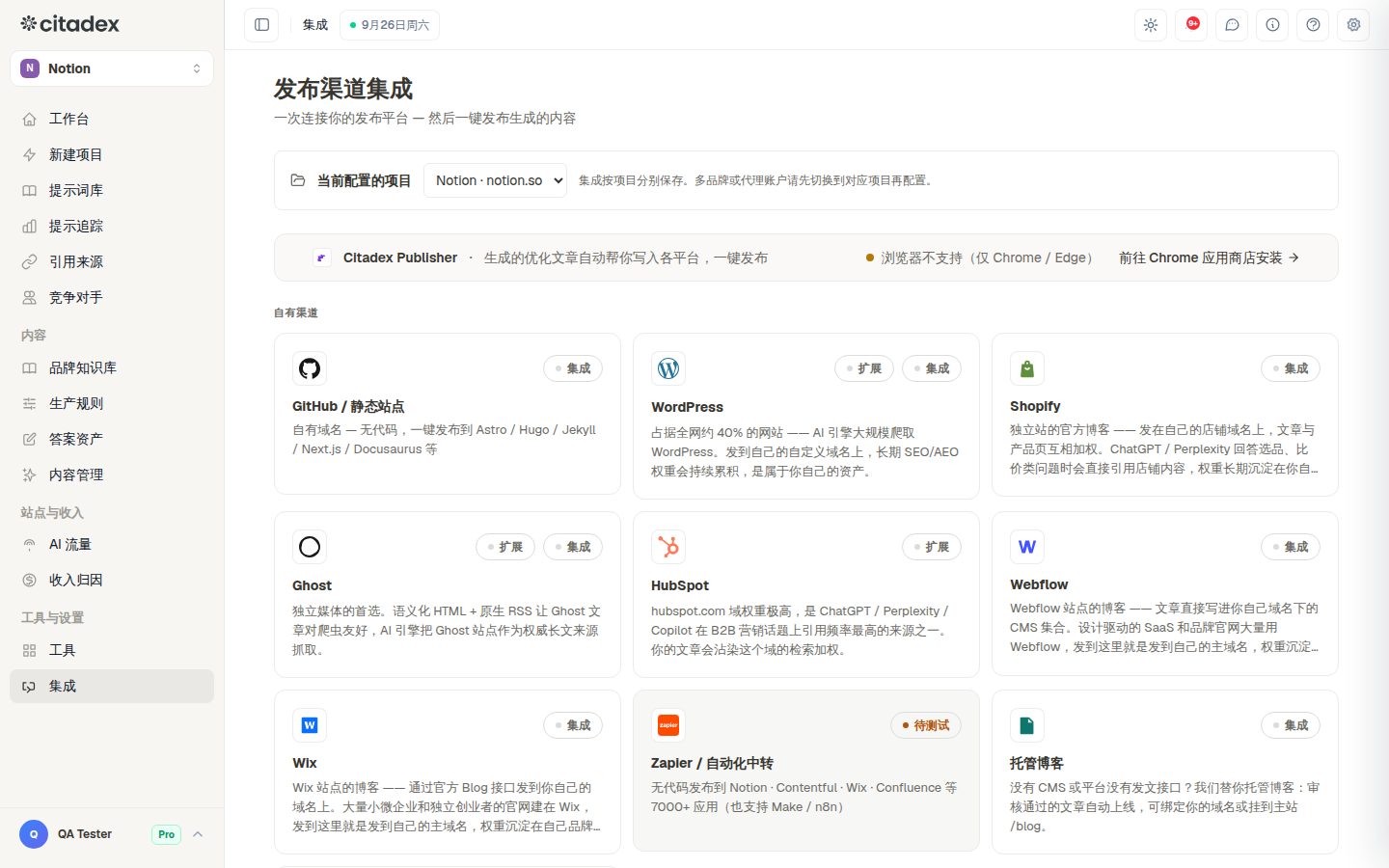Click the Citadex Publisher extension icon
The height and width of the screenshot is (868, 1389).
click(x=322, y=258)
